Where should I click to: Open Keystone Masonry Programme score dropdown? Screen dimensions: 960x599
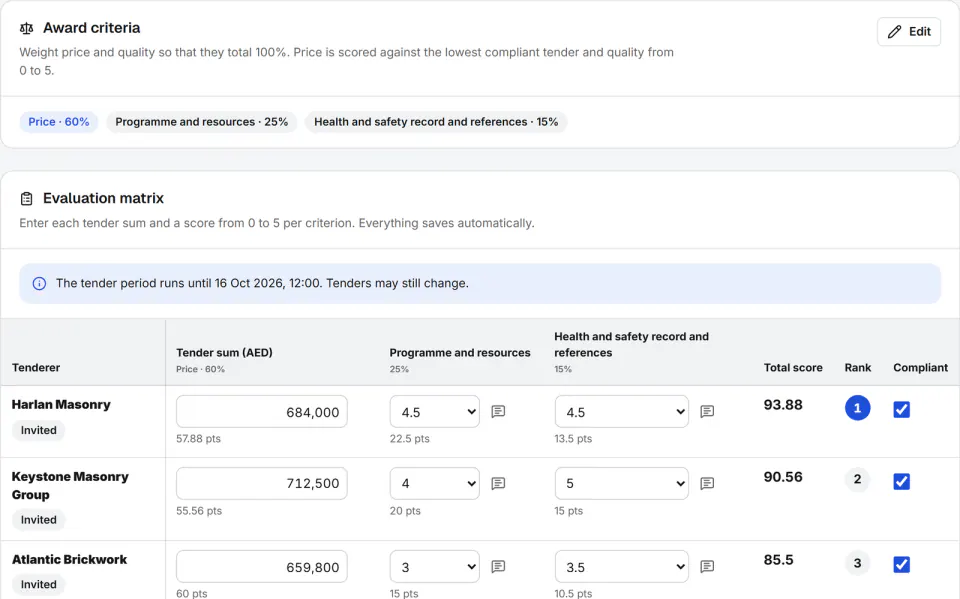[435, 483]
